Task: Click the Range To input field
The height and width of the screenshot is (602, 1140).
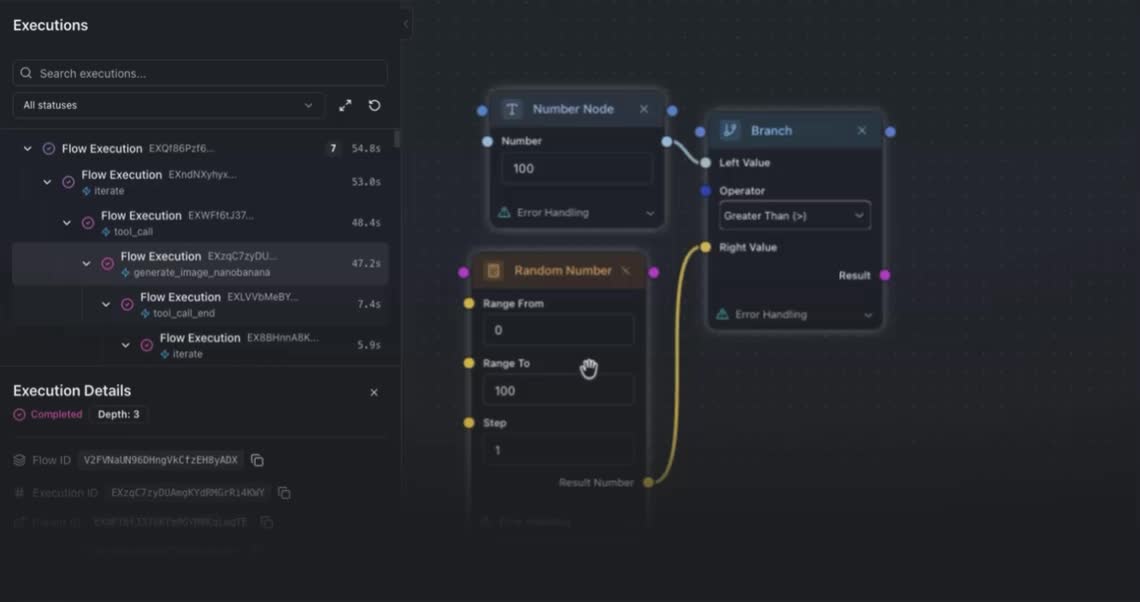Action: pyautogui.click(x=558, y=390)
